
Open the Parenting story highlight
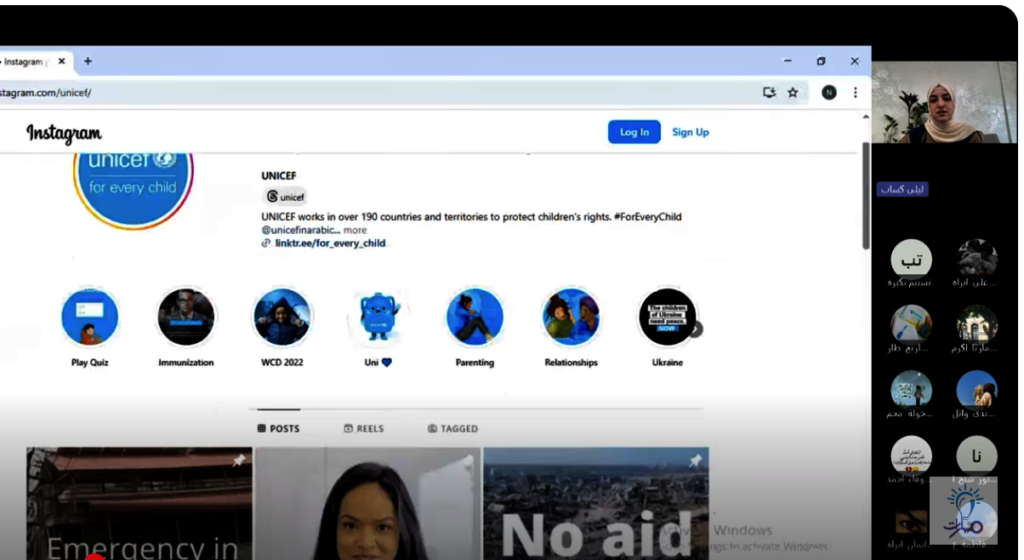[x=475, y=317]
